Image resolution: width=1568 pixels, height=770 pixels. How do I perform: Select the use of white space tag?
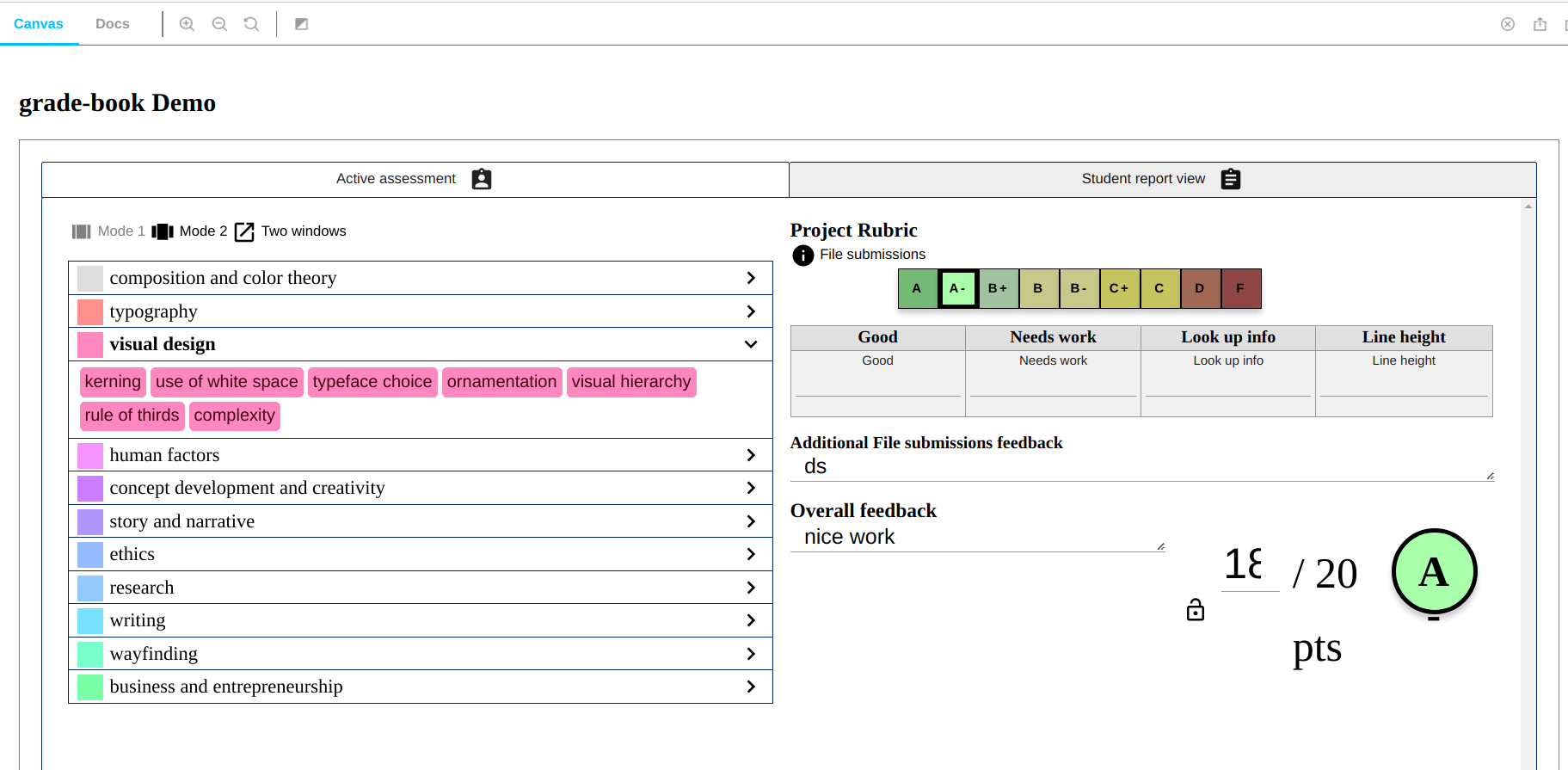227,382
